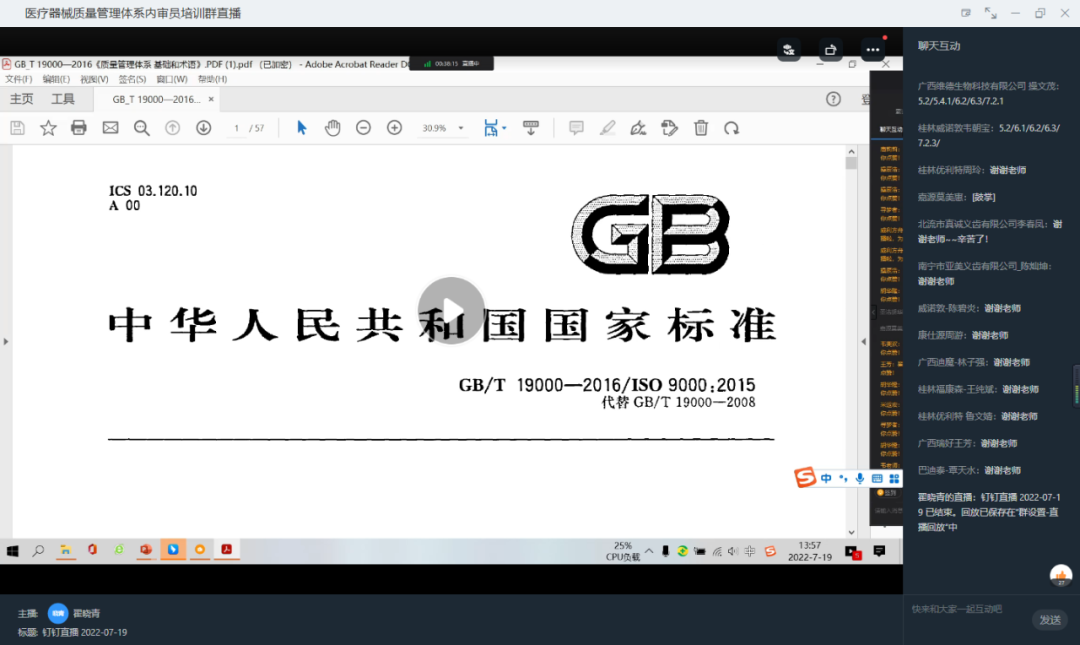Click the envelope email icon in Acrobat

(110, 128)
